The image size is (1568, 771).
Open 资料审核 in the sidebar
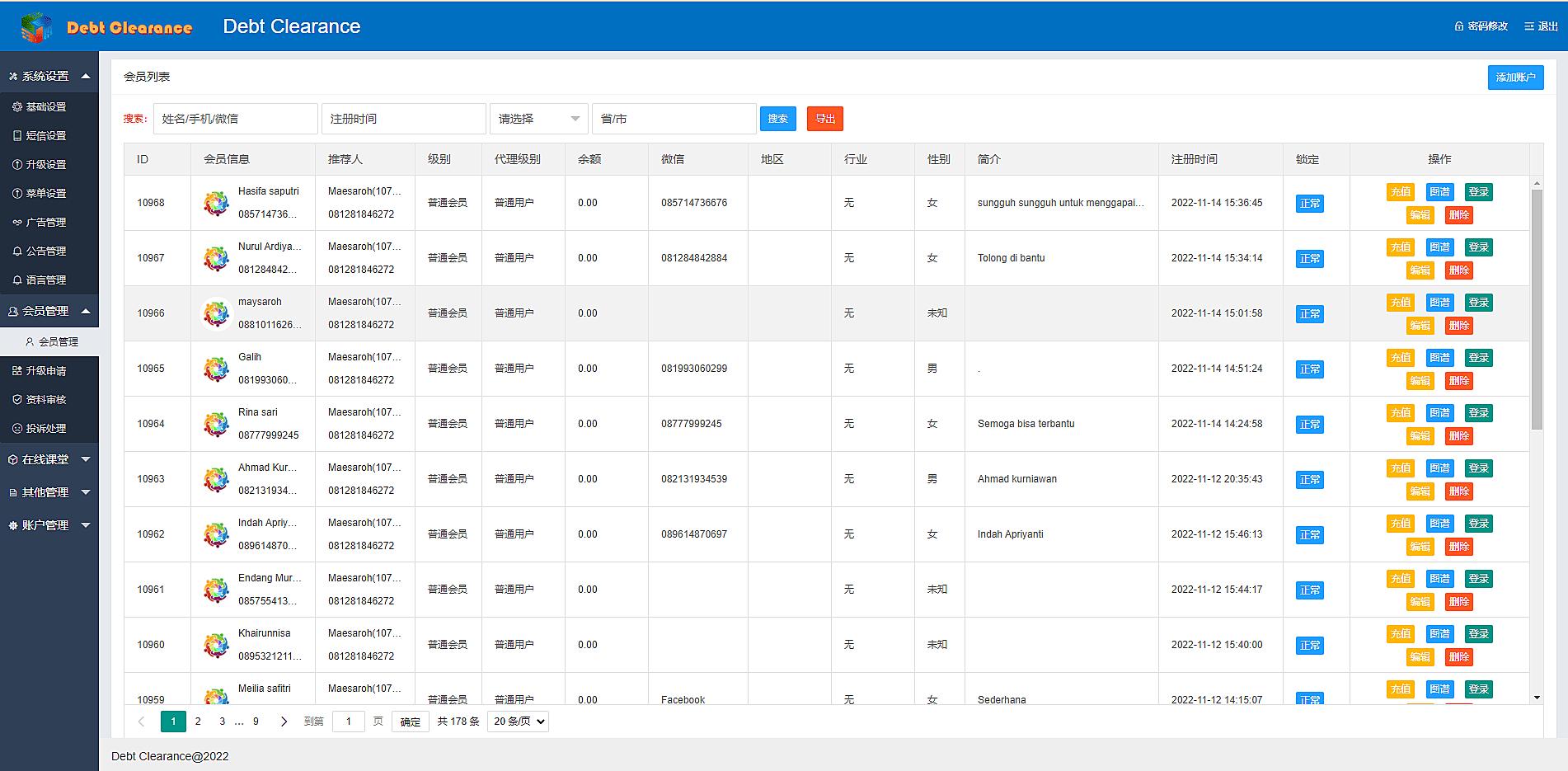tap(45, 400)
